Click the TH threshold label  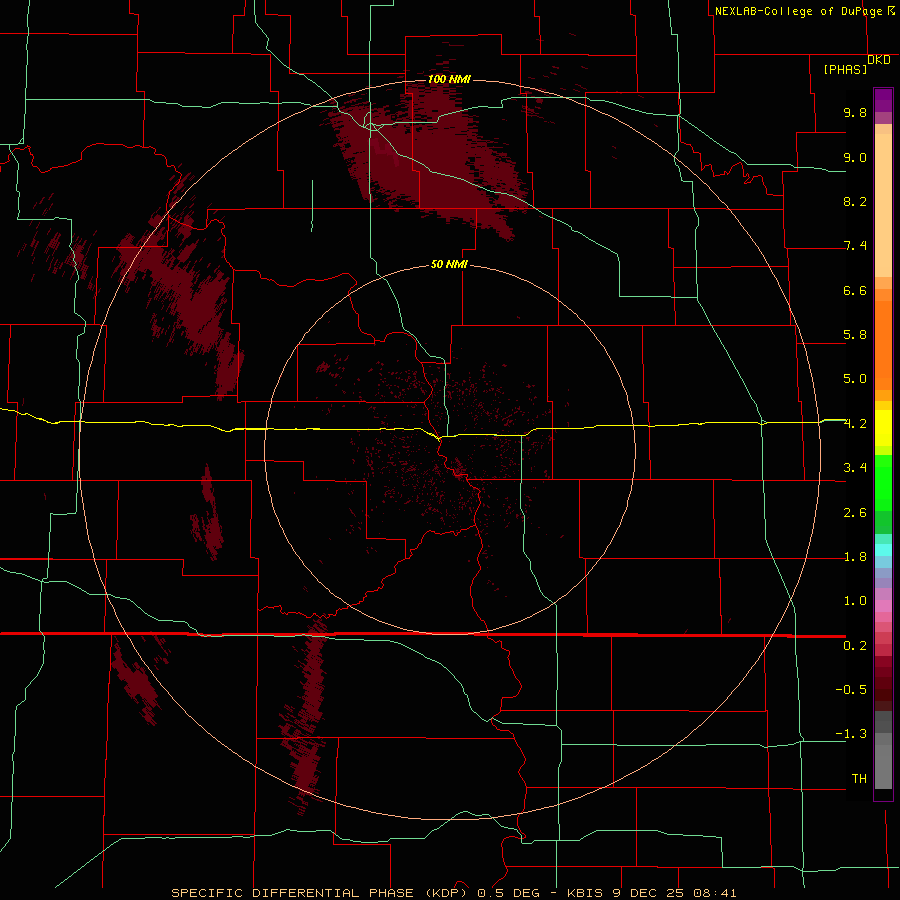(859, 779)
